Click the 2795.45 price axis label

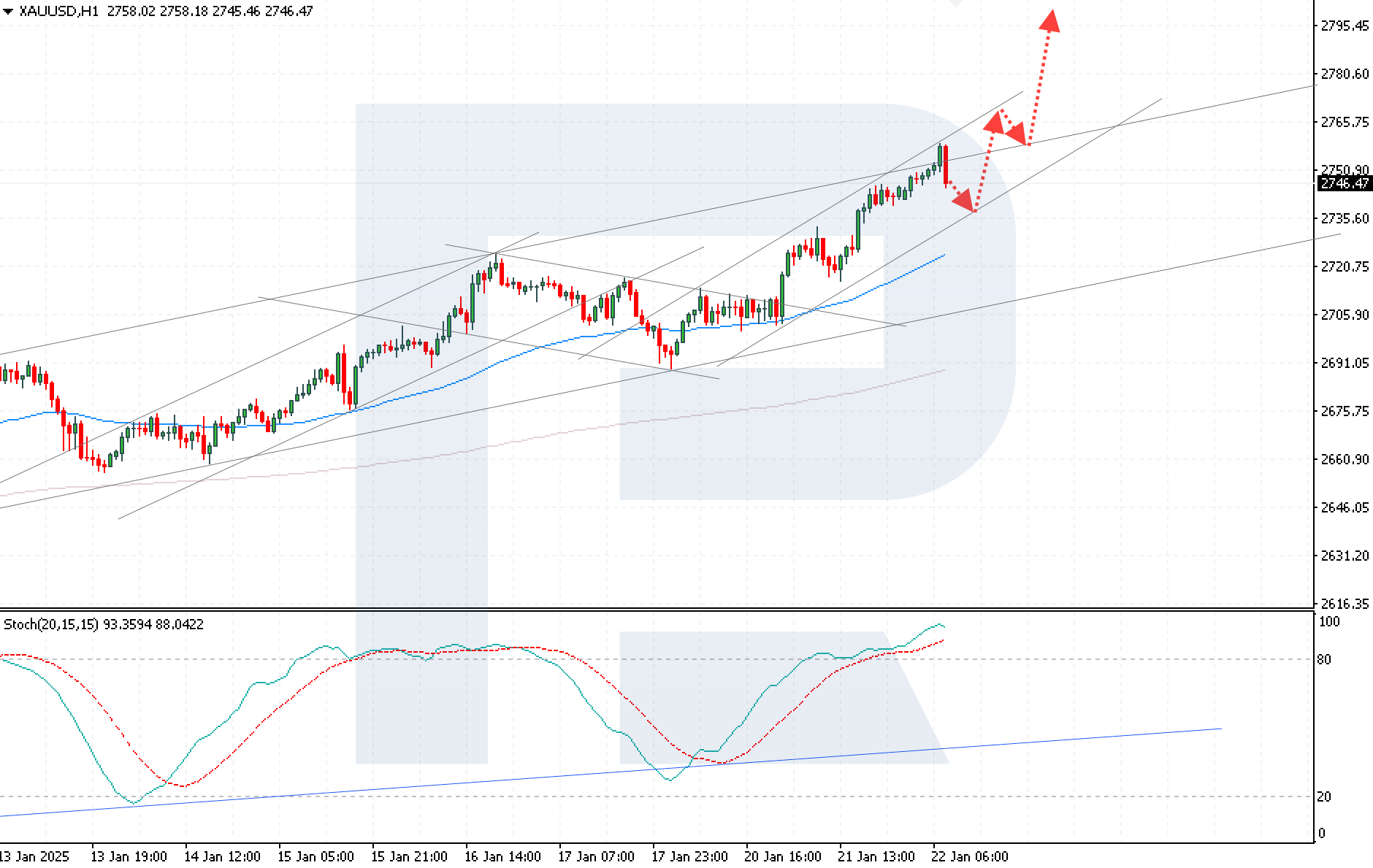click(1345, 26)
